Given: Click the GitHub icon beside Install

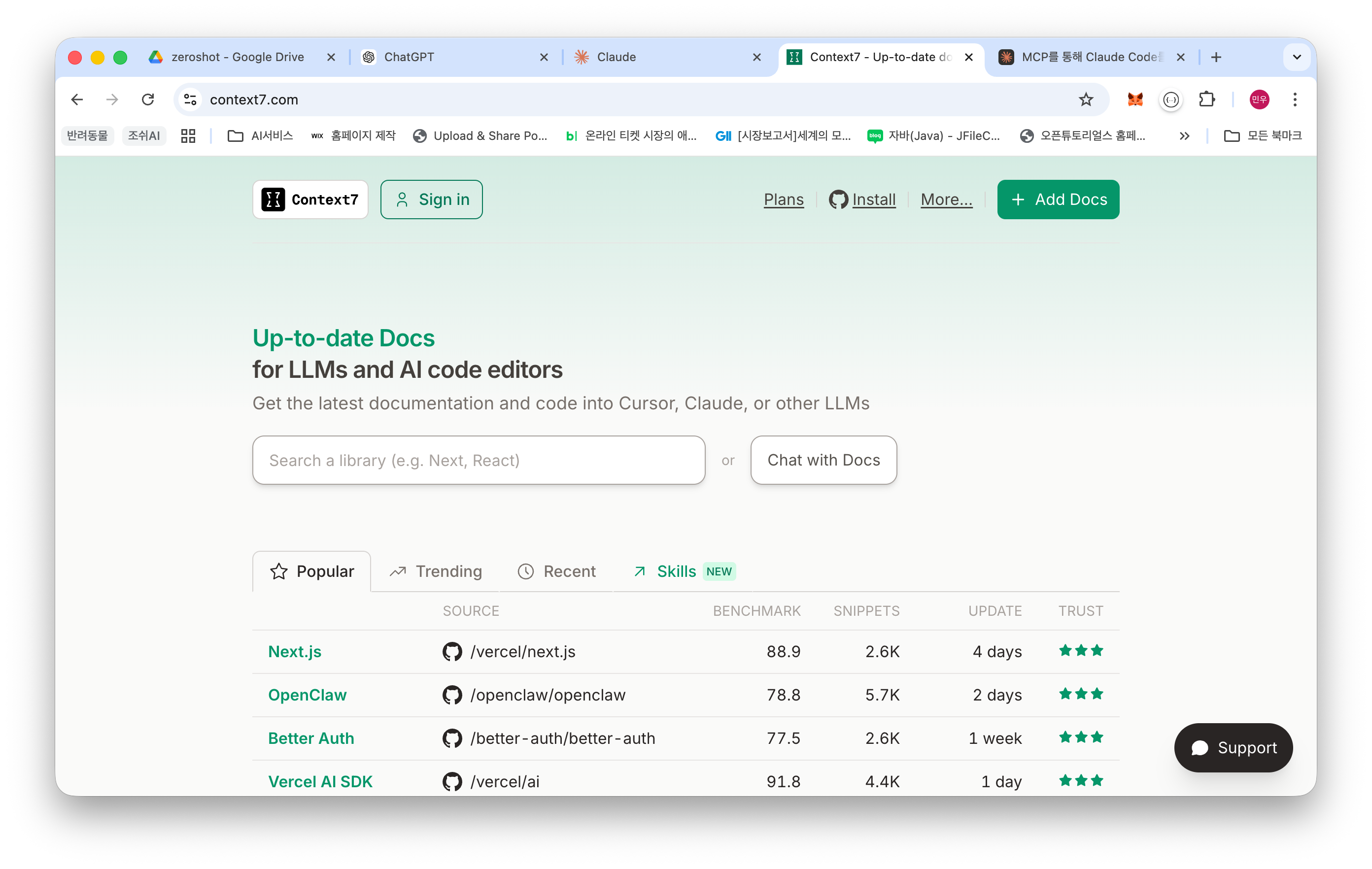Looking at the screenshot, I should [x=838, y=200].
